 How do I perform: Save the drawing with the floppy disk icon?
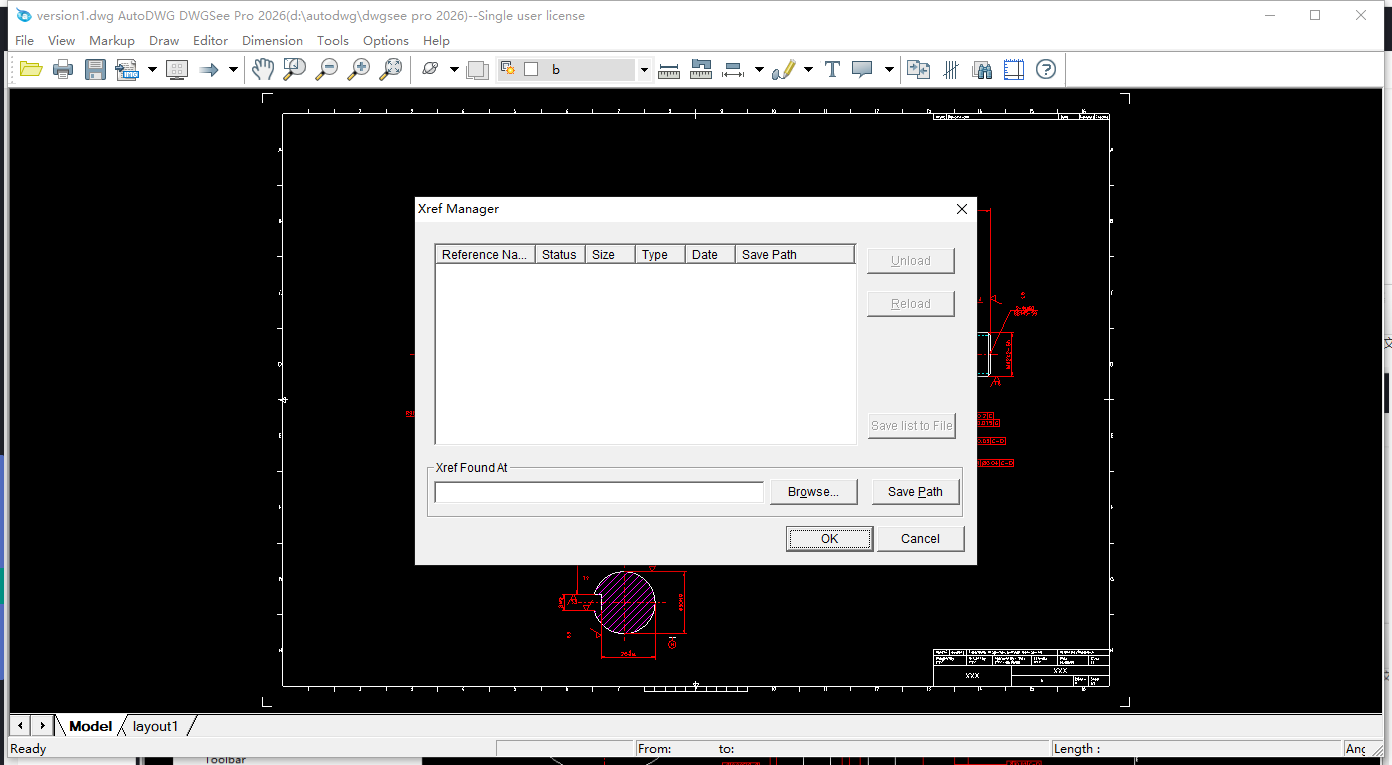(95, 69)
